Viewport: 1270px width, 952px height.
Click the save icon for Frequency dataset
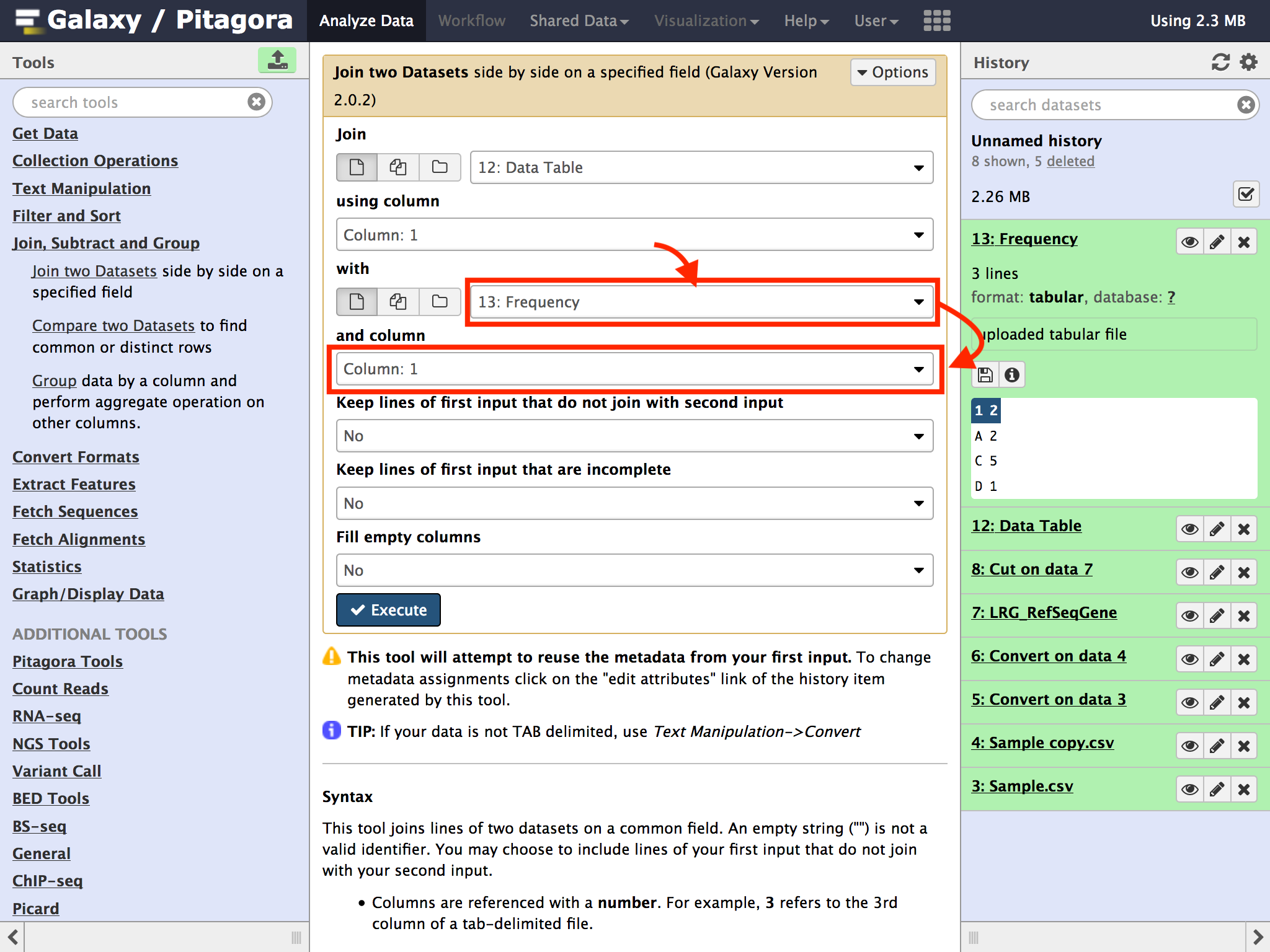[x=985, y=375]
